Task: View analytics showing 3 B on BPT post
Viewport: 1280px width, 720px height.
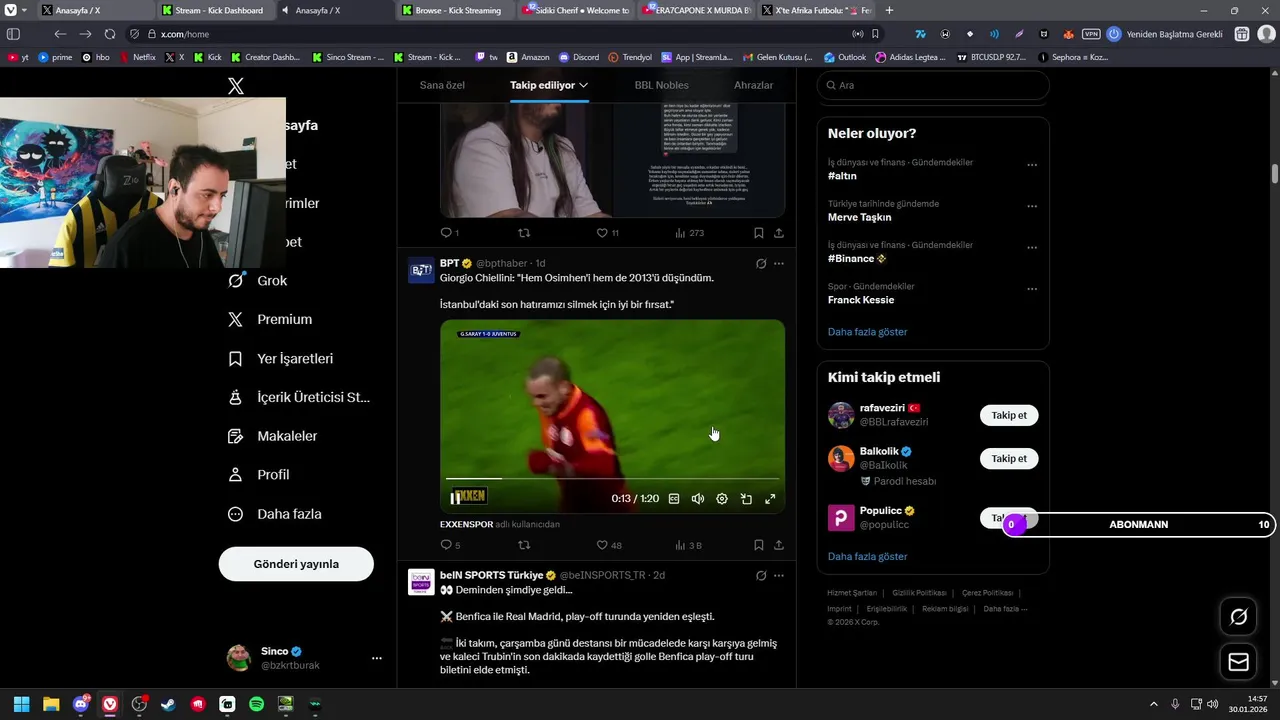Action: [688, 545]
